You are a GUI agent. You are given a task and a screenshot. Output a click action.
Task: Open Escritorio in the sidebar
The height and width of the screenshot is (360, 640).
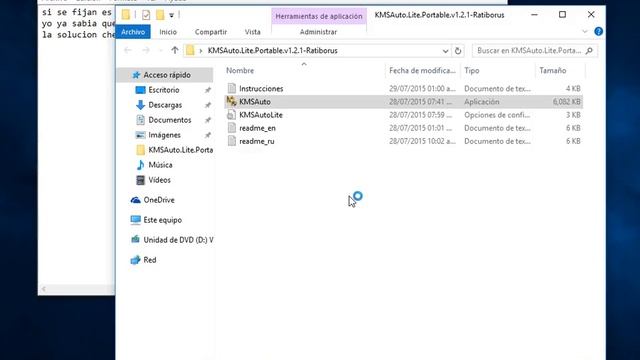click(x=164, y=90)
